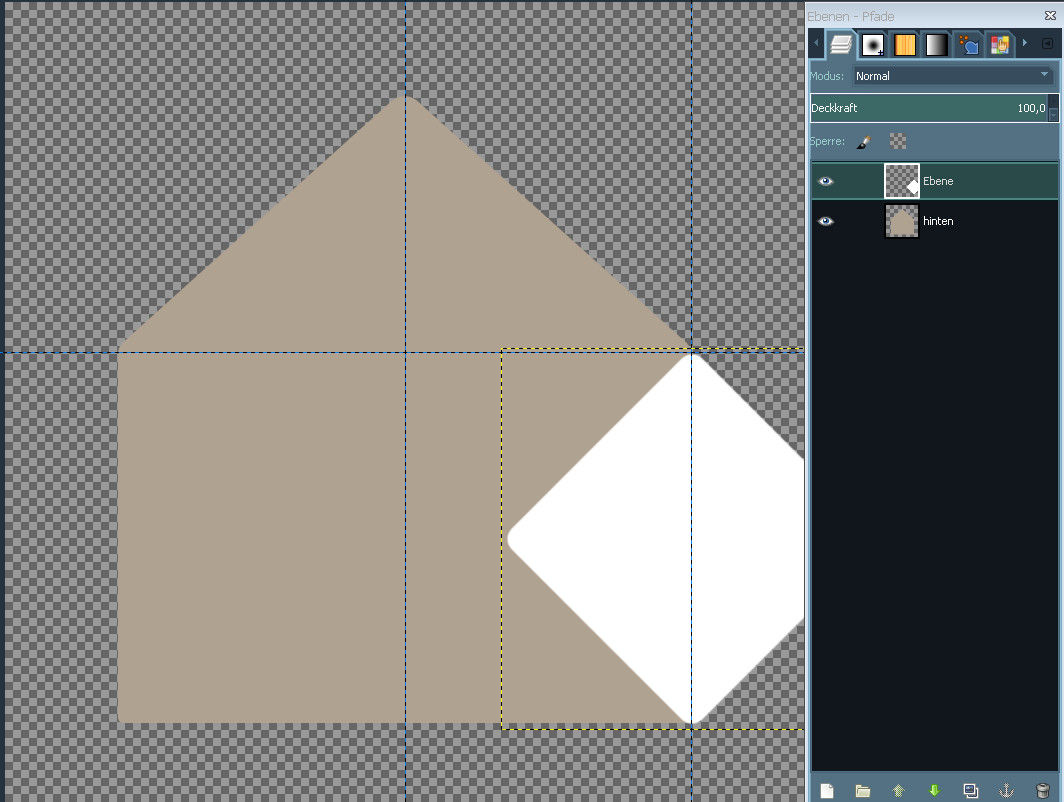Raise the layer with the up arrow
This screenshot has height=802, width=1064.
[x=898, y=791]
